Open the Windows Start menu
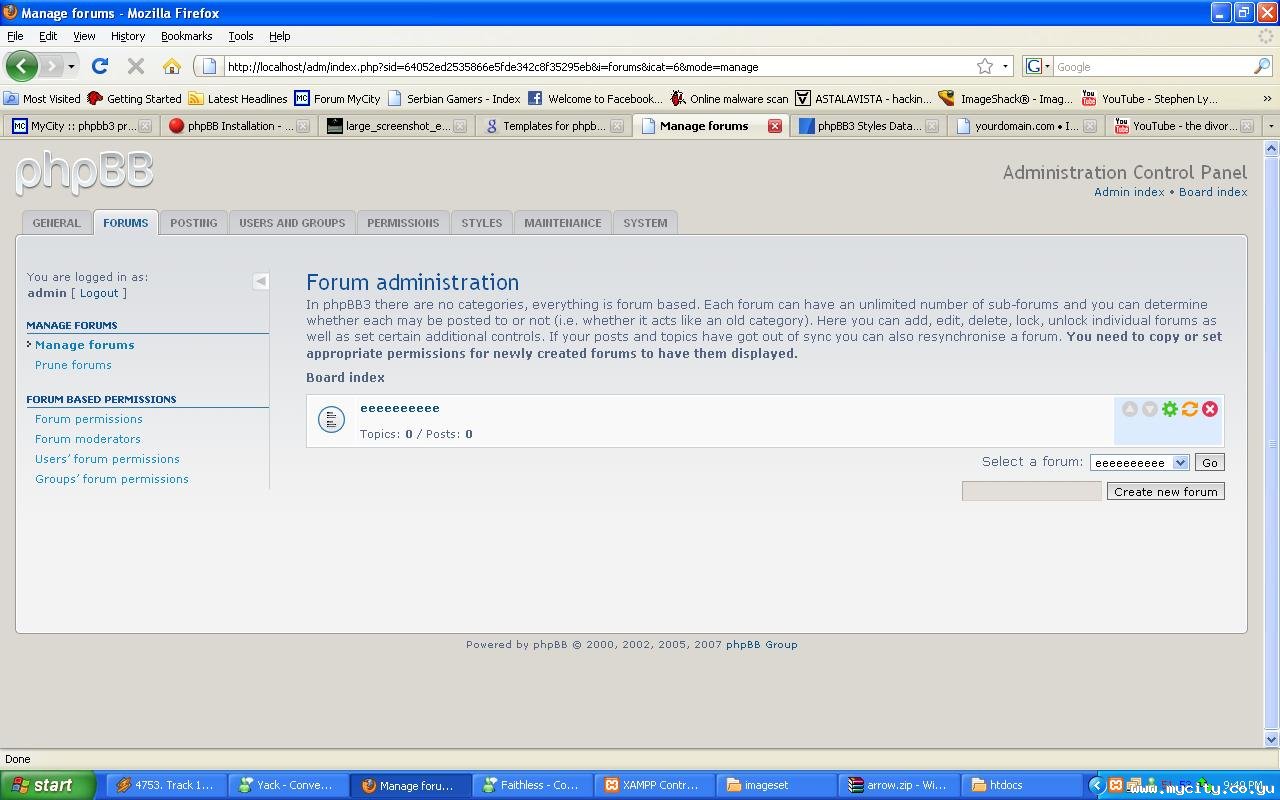The width and height of the screenshot is (1280, 800). (48, 785)
